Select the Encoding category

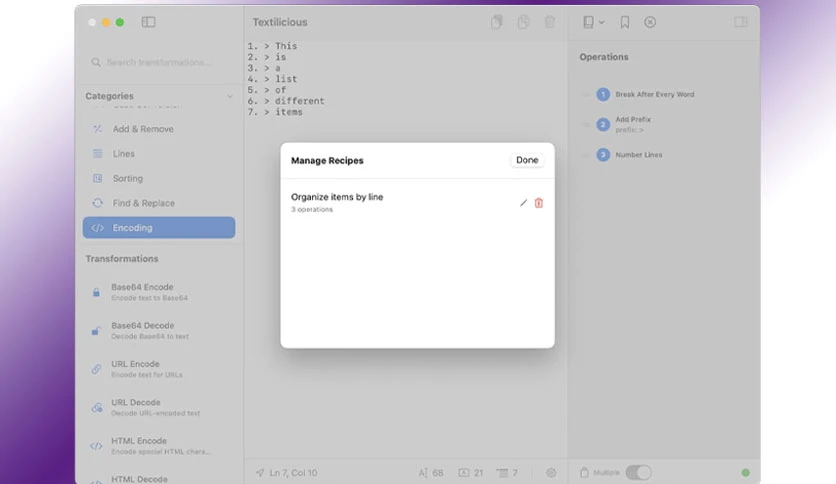[159, 228]
